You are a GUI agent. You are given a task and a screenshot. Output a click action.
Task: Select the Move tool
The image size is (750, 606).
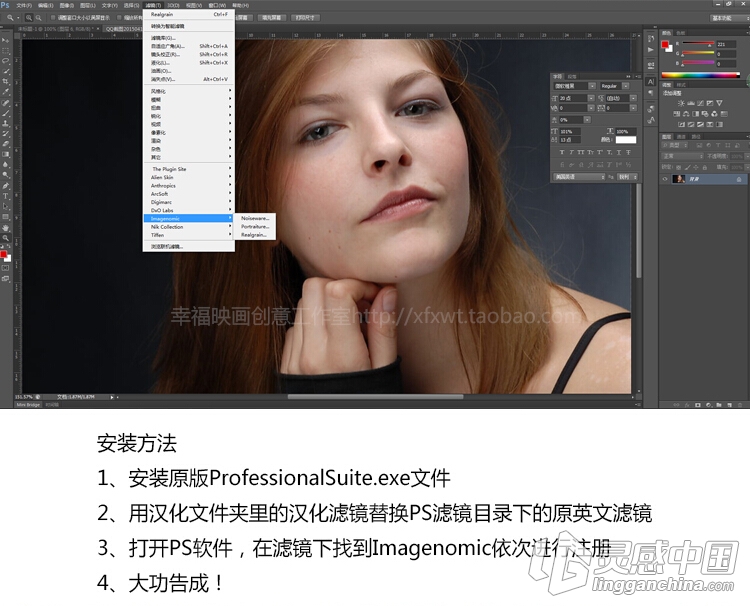pyautogui.click(x=6, y=40)
